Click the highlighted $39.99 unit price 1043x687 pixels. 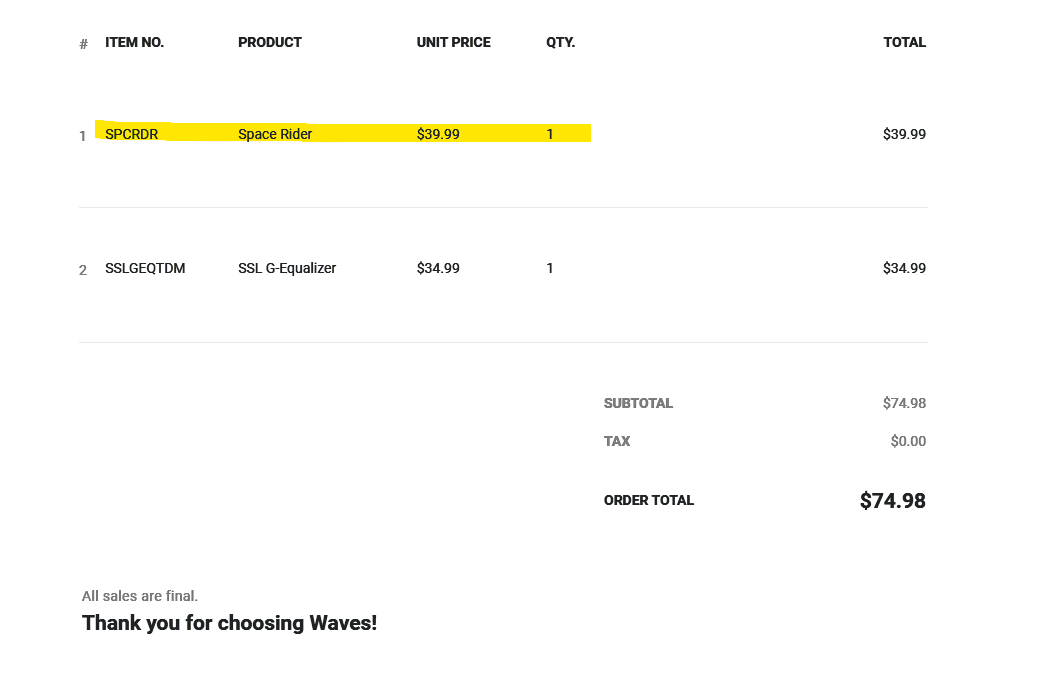click(x=438, y=134)
